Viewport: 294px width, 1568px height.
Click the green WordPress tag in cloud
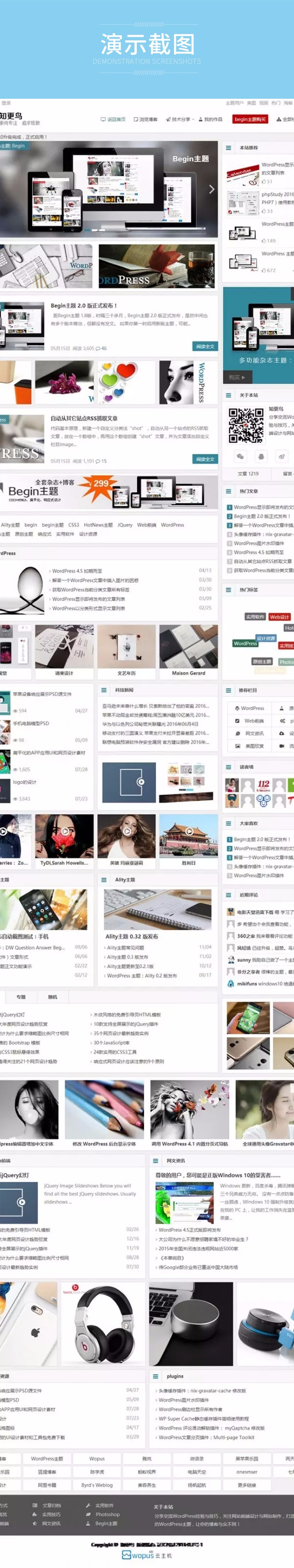click(x=245, y=643)
